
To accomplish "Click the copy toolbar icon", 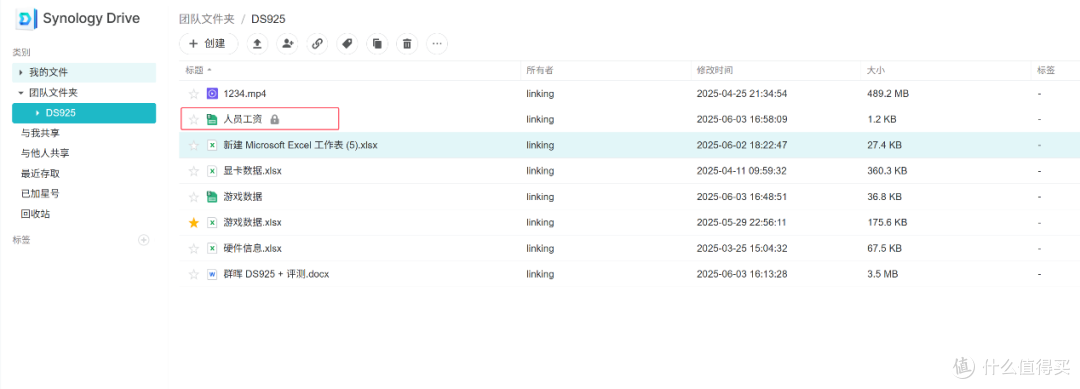I will click(377, 44).
